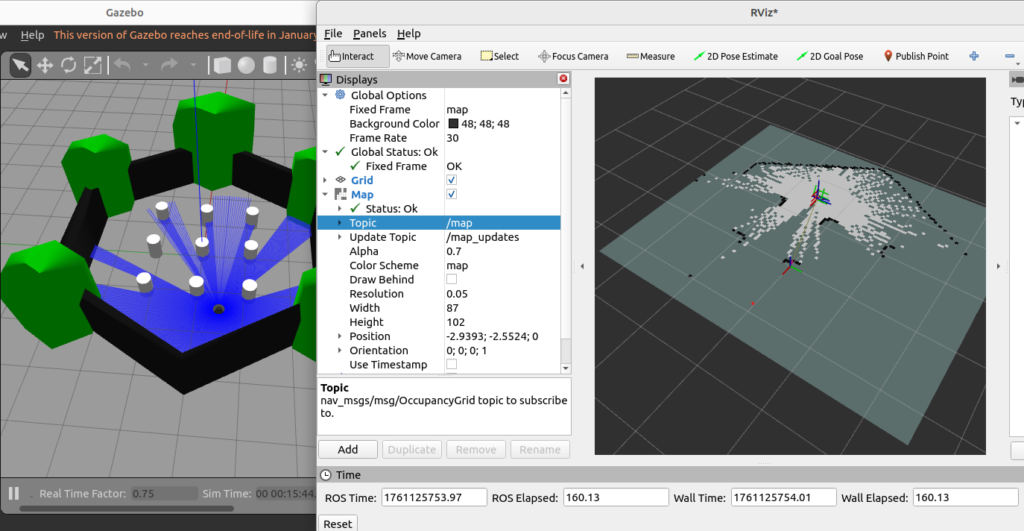This screenshot has width=1024, height=531.
Task: Insert a box shape in Gazebo
Action: (x=222, y=65)
